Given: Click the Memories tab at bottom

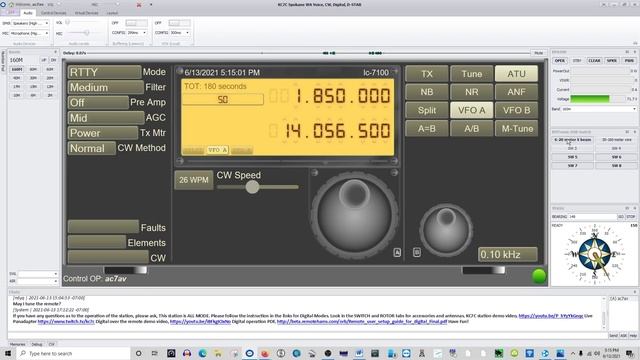Looking at the screenshot, I should tap(18, 344).
